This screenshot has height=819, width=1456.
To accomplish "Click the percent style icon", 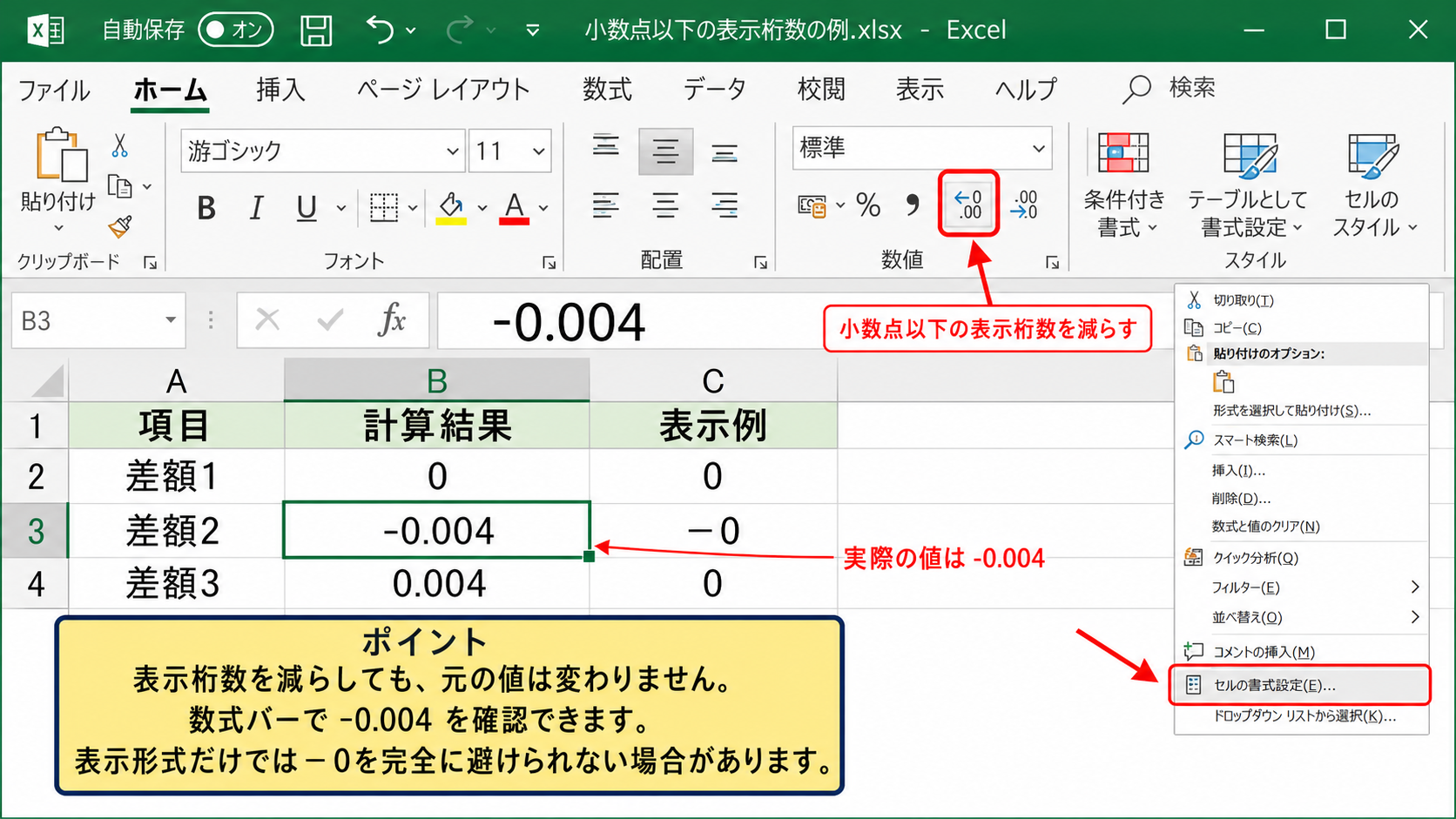I will point(868,205).
